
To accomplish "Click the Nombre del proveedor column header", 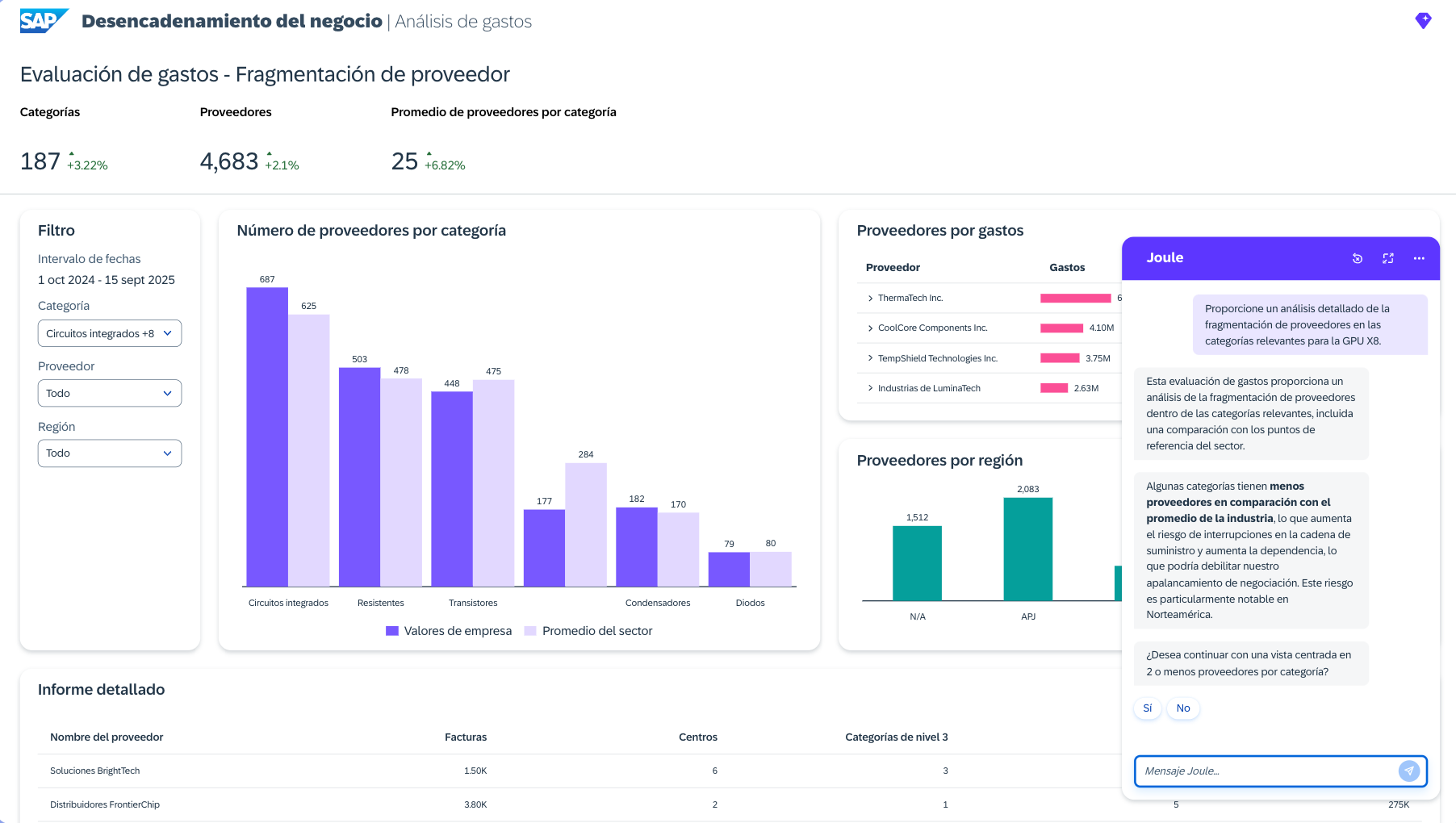I will click(107, 737).
